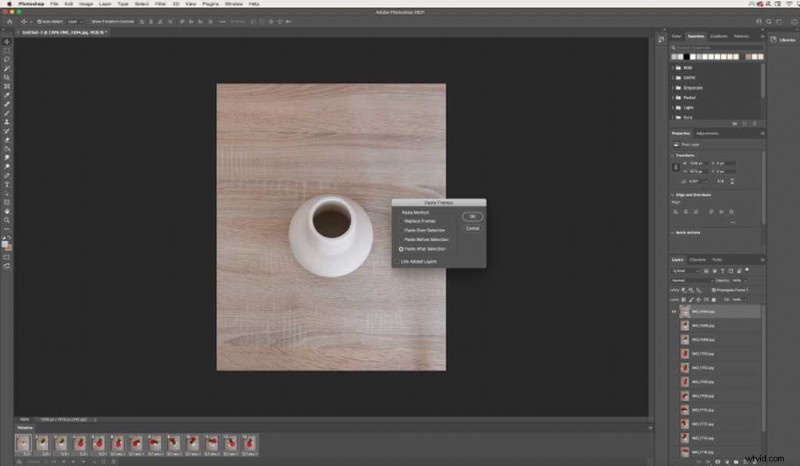Select the Frame tool
The width and height of the screenshot is (800, 466).
click(x=7, y=86)
